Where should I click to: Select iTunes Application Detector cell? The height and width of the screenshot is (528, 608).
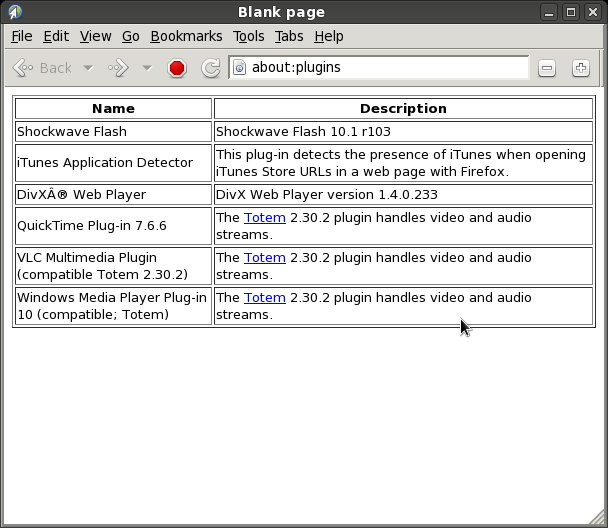click(x=114, y=163)
